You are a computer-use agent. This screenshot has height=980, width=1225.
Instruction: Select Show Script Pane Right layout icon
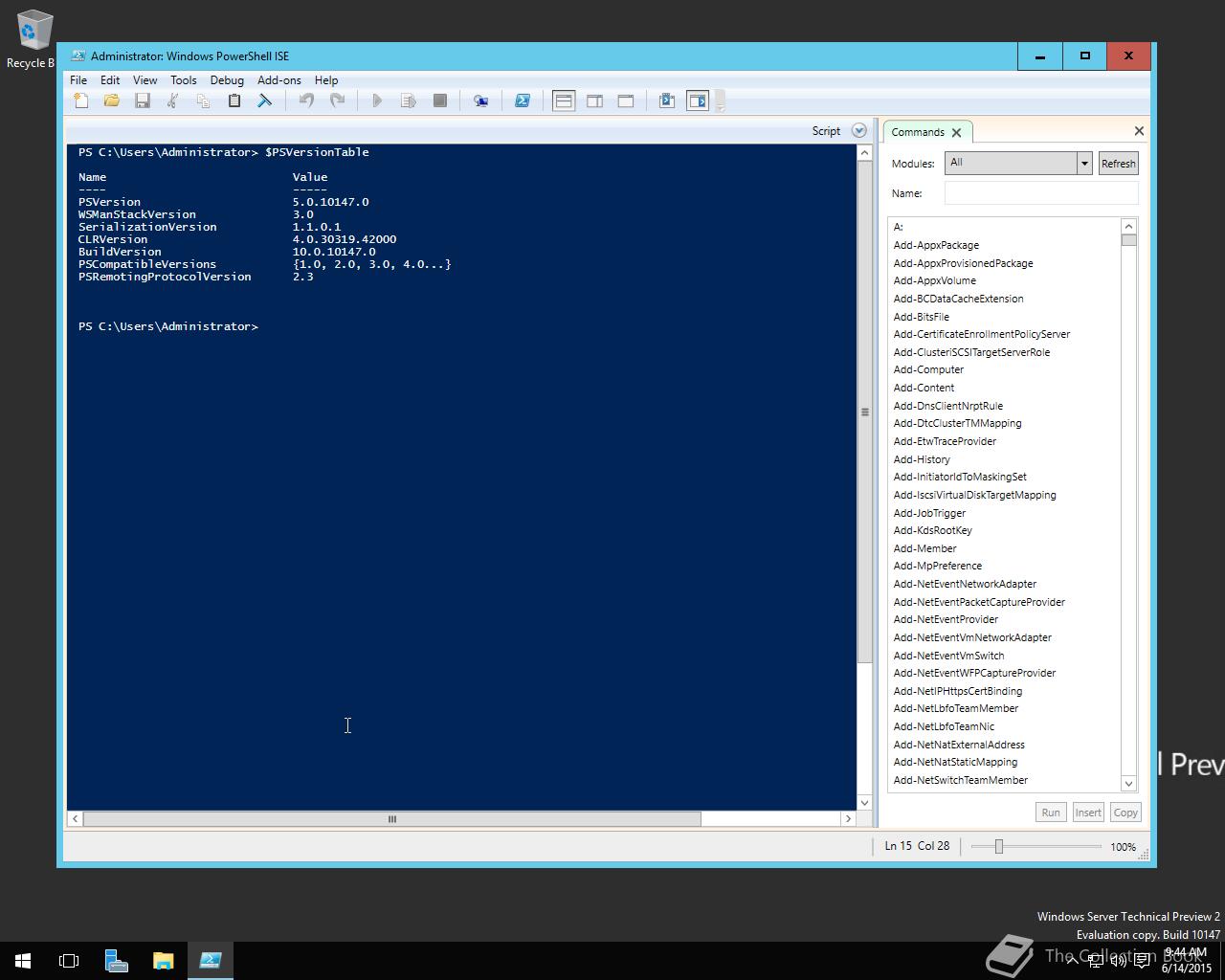594,100
